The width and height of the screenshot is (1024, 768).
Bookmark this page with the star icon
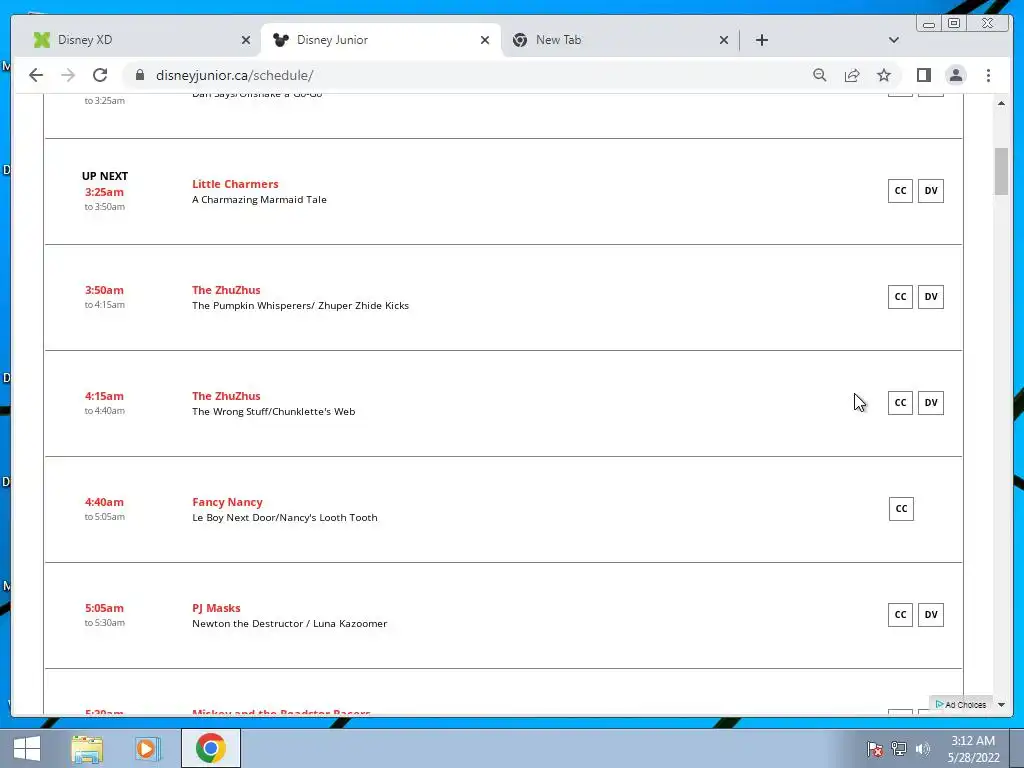point(884,75)
